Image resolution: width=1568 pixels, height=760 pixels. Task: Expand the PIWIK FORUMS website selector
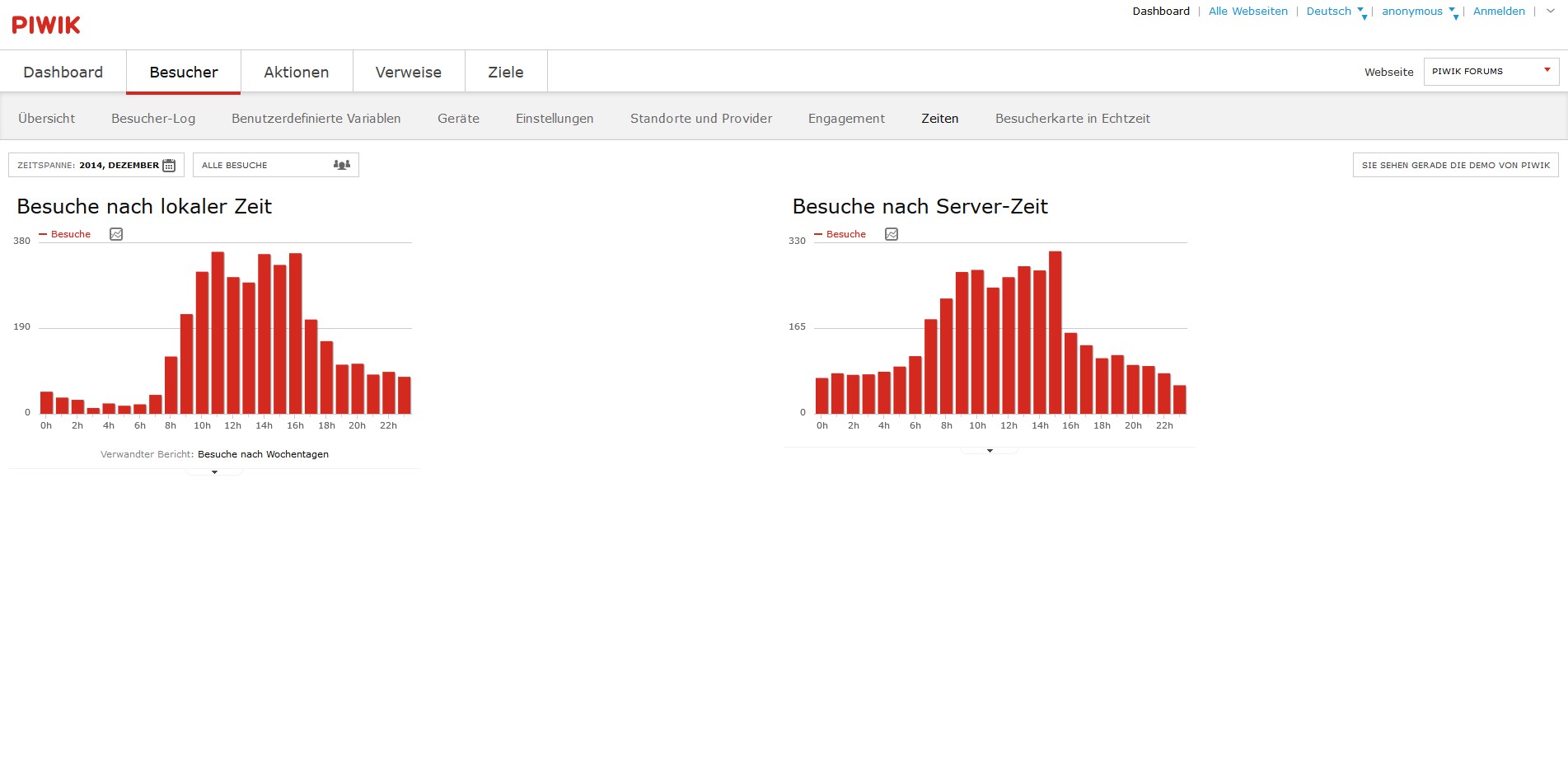(x=1491, y=72)
